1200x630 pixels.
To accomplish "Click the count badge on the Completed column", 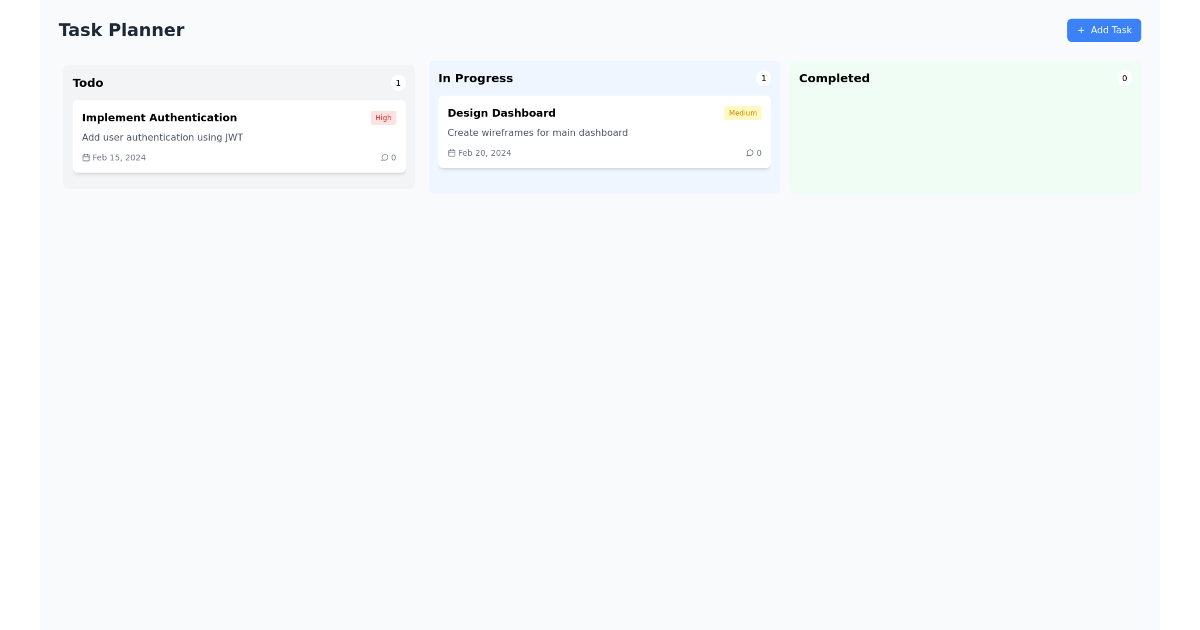I will [x=1124, y=78].
